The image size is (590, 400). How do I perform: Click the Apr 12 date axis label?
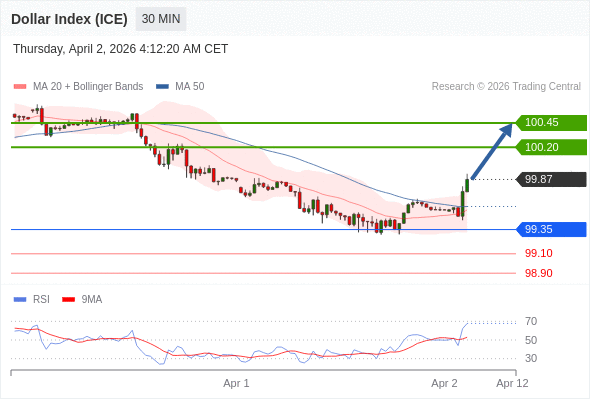point(512,383)
